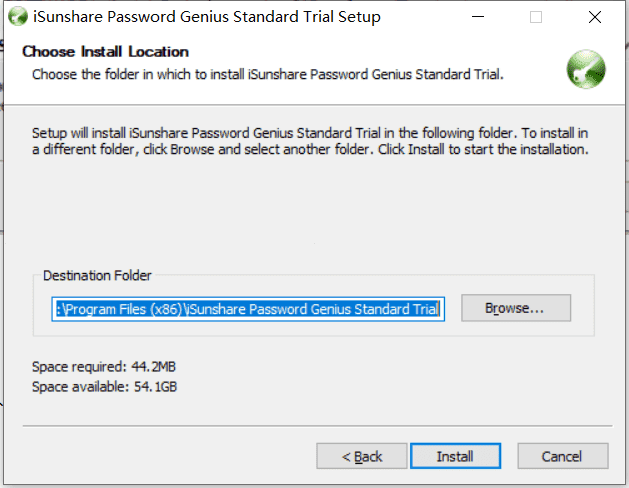Screen dimensions: 629x488
Task: Click the 'Destination Folder' group label
Action: pos(97,275)
